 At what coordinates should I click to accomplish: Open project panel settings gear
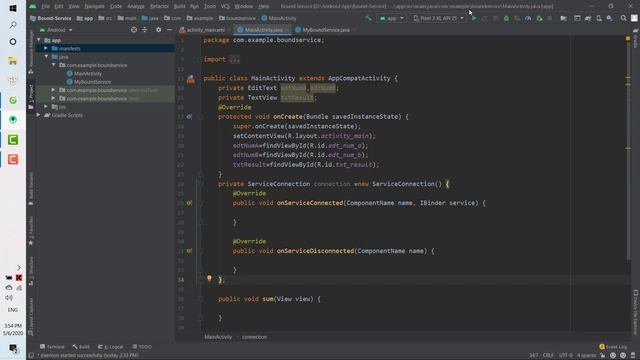(158, 30)
